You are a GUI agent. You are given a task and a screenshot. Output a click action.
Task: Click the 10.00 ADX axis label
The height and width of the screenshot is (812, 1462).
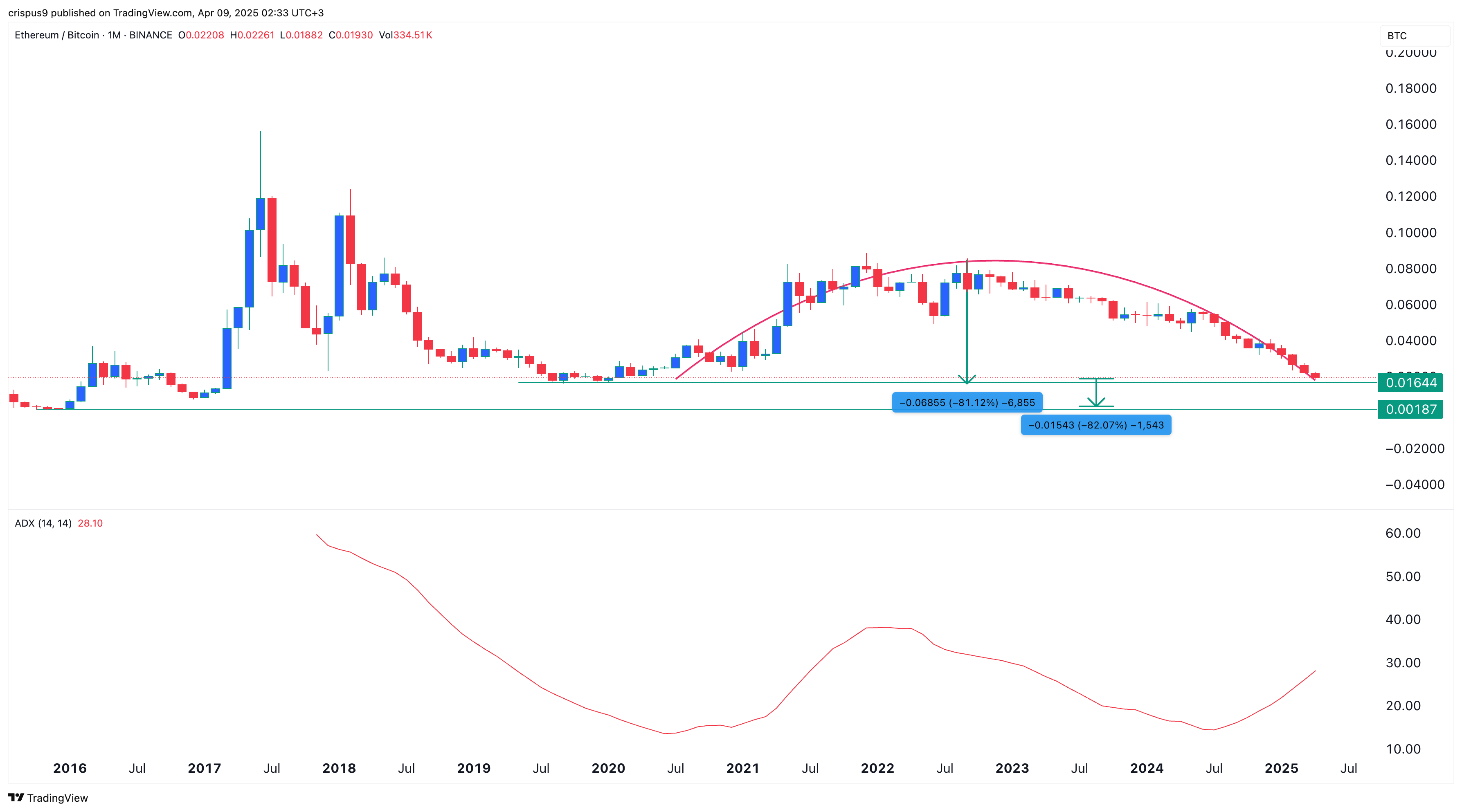click(x=1403, y=749)
